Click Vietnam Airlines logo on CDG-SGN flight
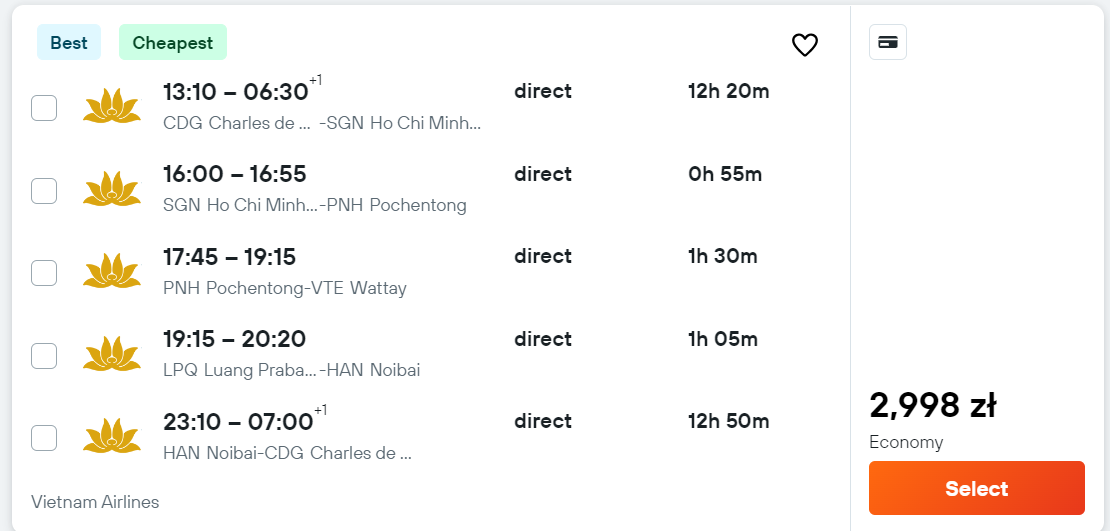This screenshot has width=1110, height=531. coord(112,106)
